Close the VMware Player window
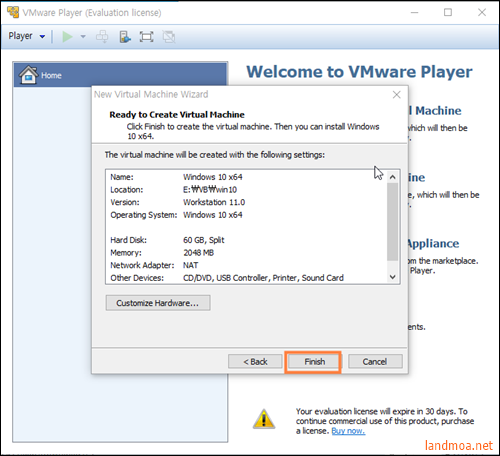The width and height of the screenshot is (500, 456). 482,13
